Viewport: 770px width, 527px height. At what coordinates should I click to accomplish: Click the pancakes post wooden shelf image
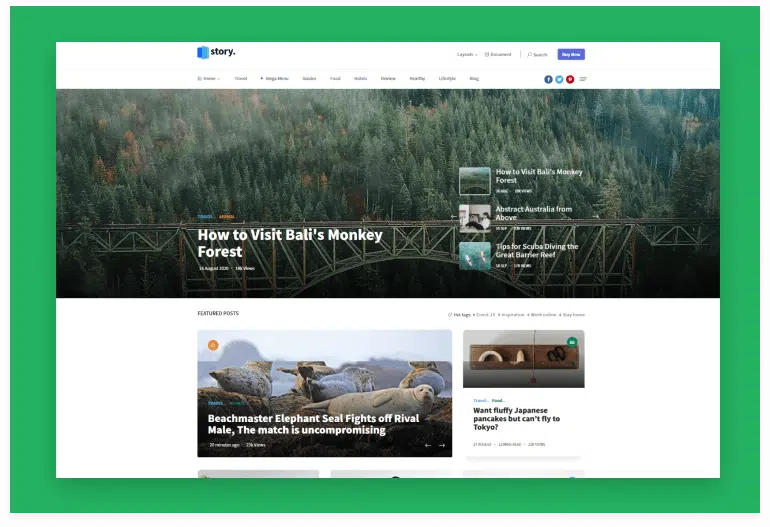coord(523,359)
